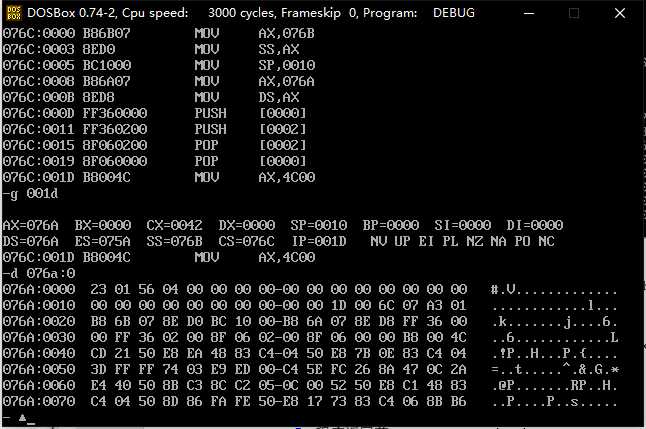Screen dimensions: 646x429
Task: Click the 'POP [0002]' instruction line
Action: pos(154,145)
